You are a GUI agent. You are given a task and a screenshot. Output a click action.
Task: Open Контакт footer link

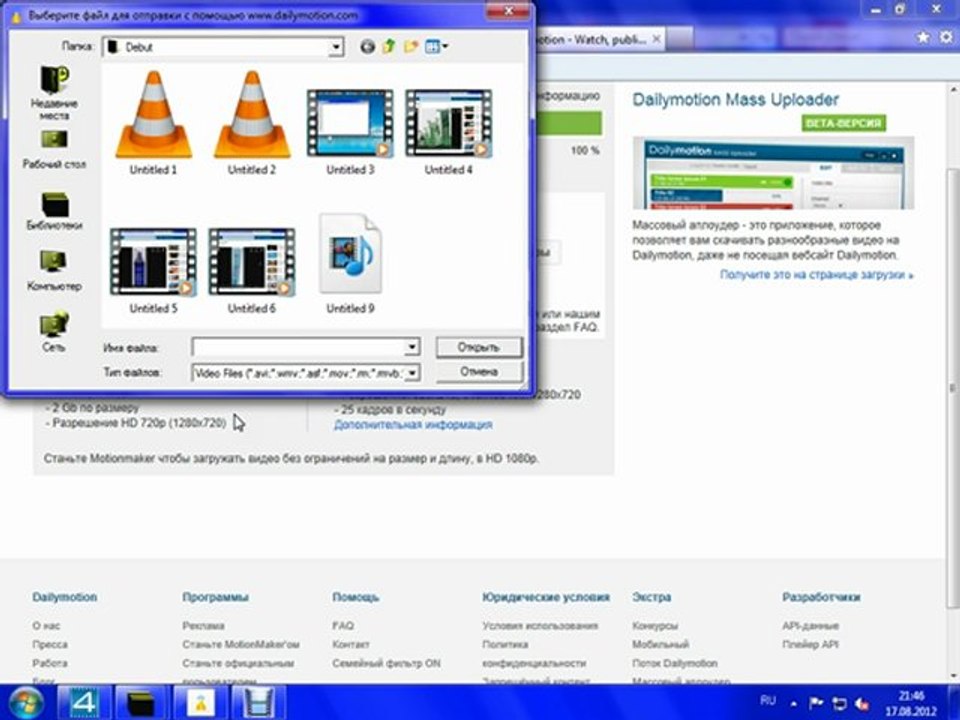(351, 644)
